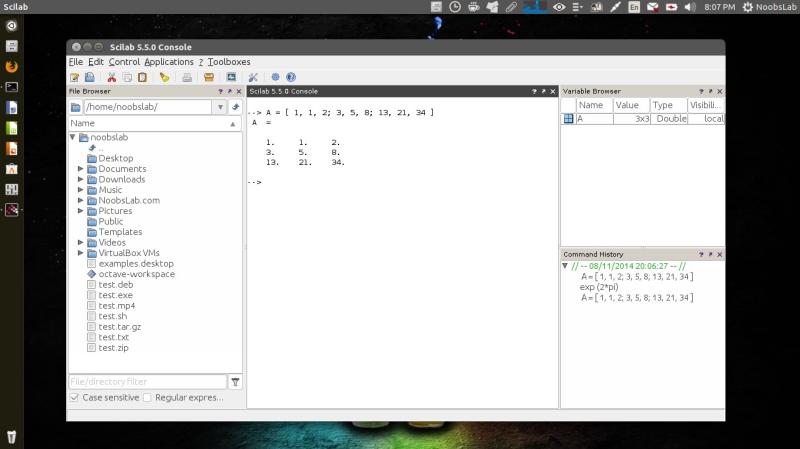Expand the Music folder
The image size is (800, 449).
coord(81,190)
